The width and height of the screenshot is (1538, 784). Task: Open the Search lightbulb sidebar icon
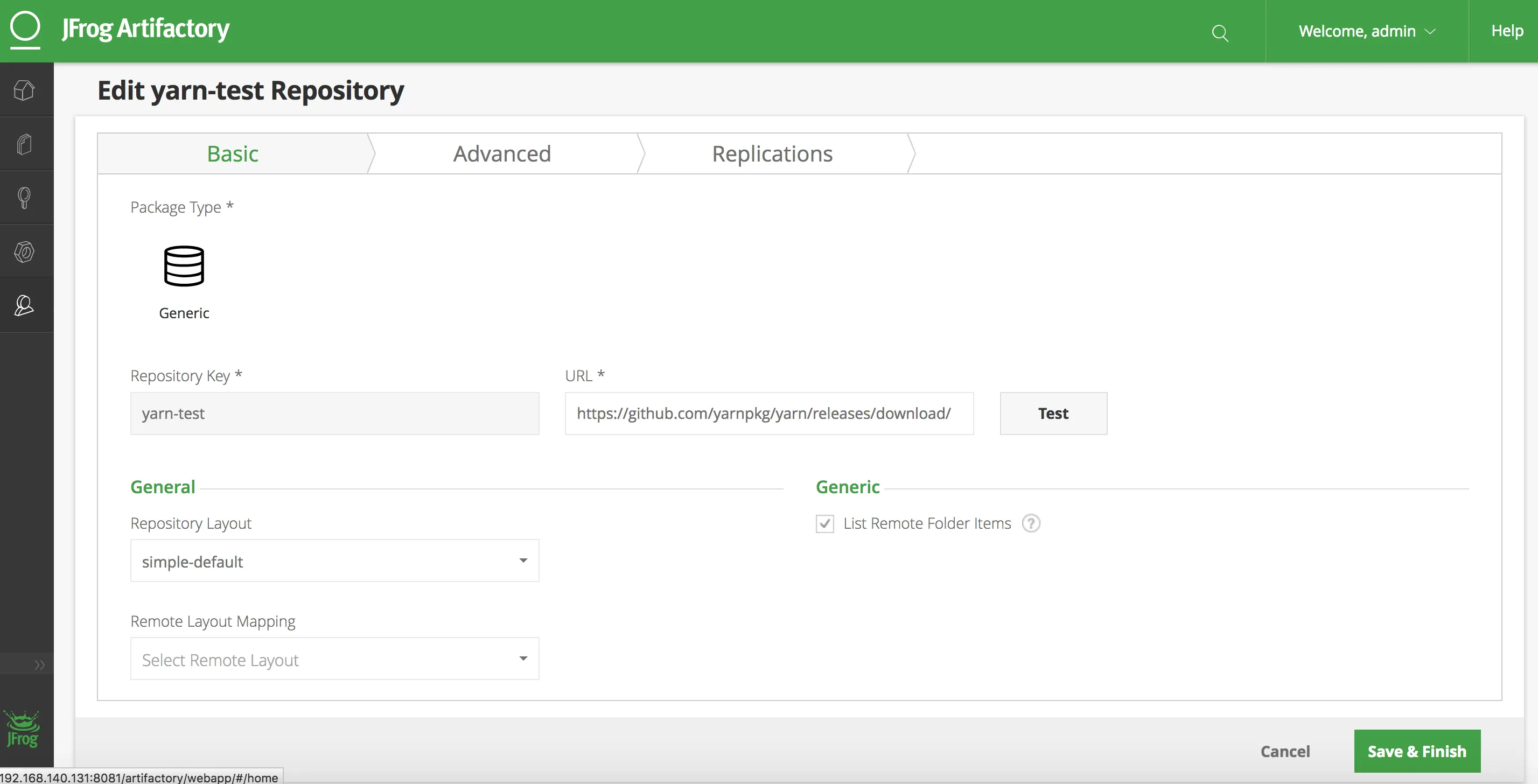(24, 198)
